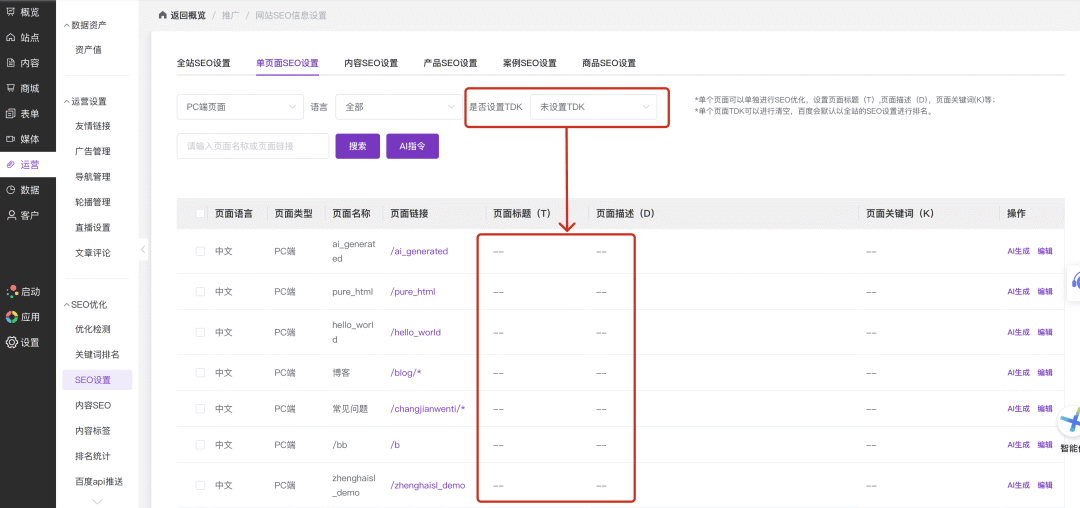
Task: Open the 概览 overview sidebar icon
Action: point(11,12)
